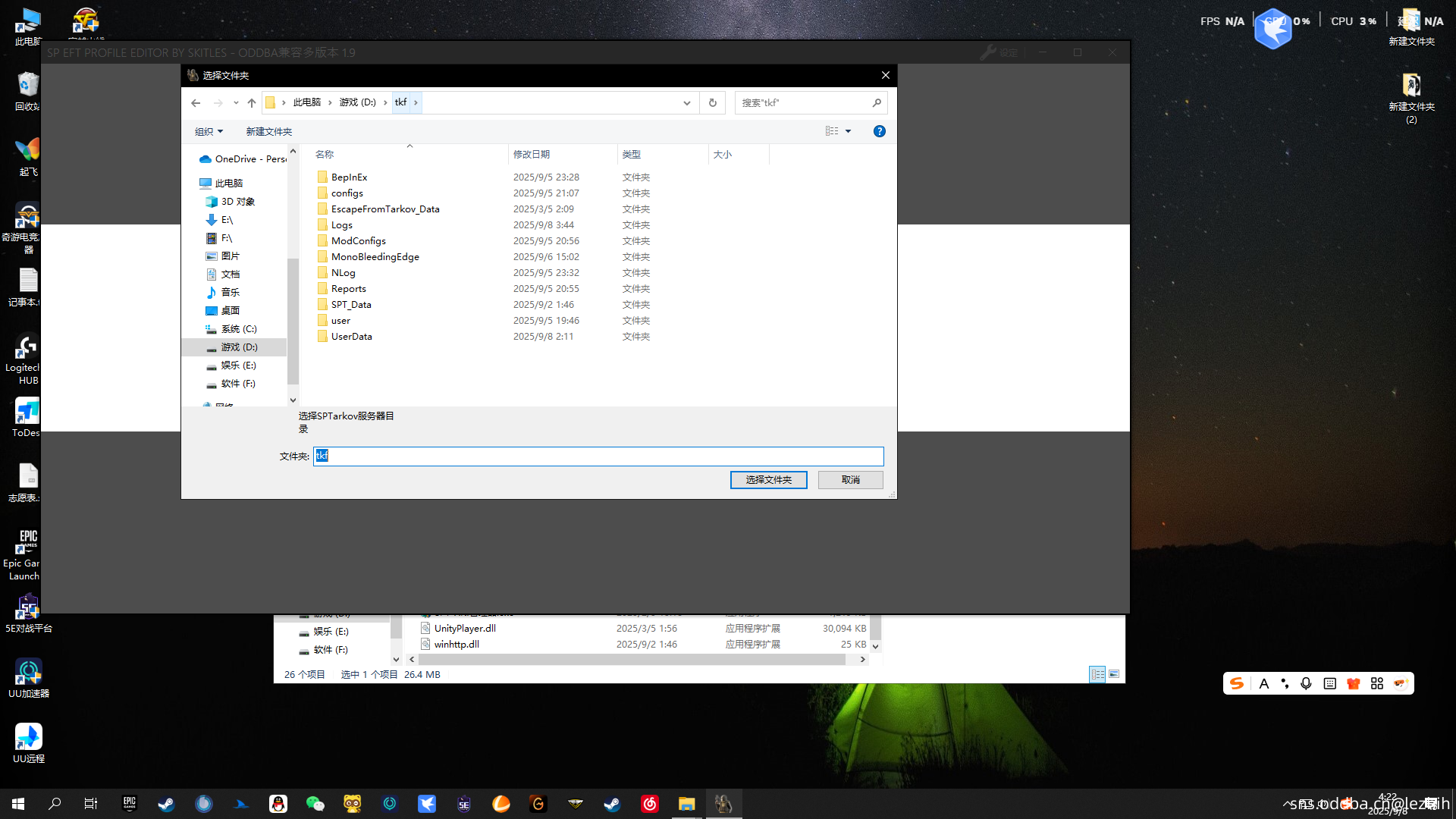Open NetEase Music taskbar icon

pos(650,804)
